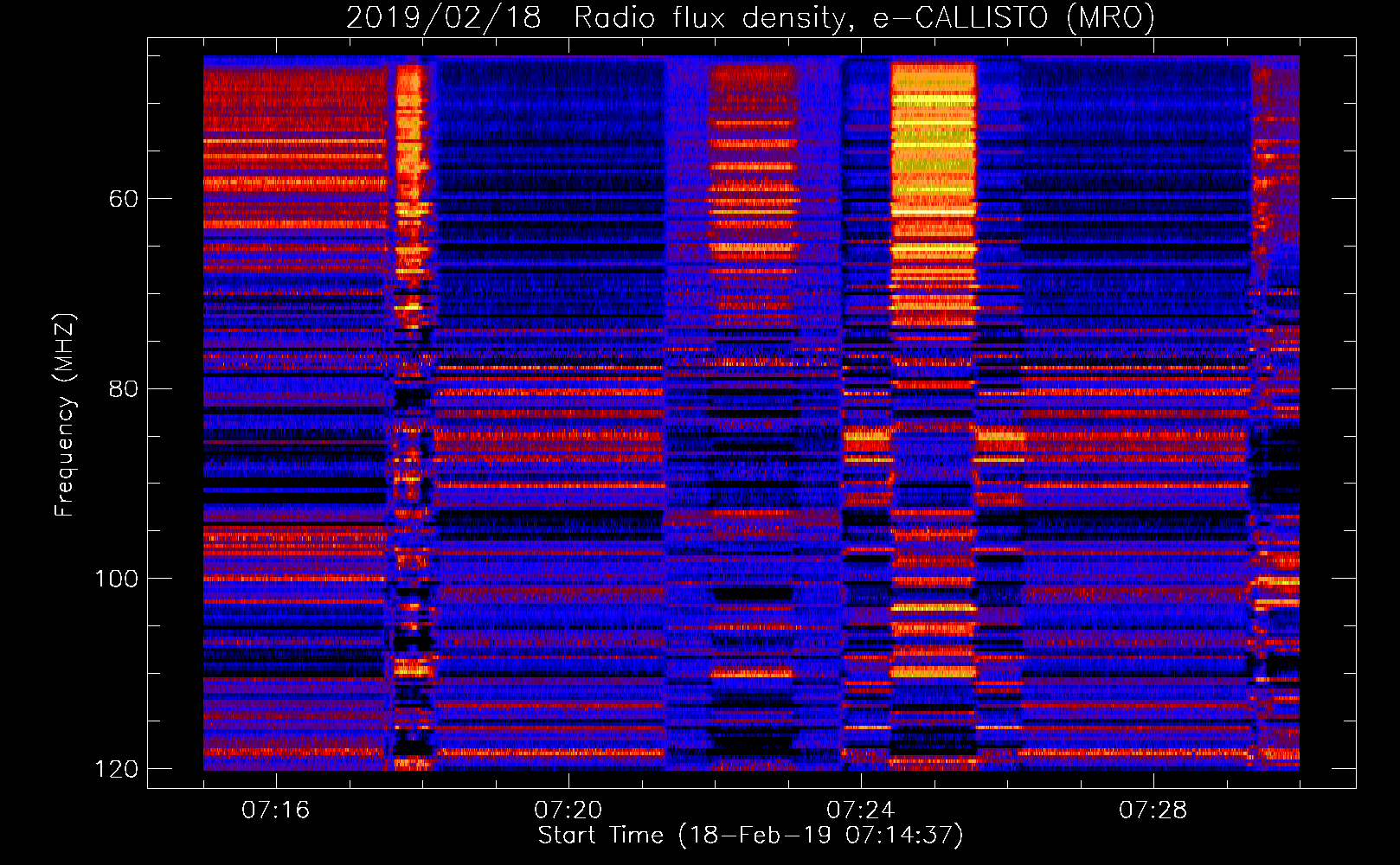Click the 120 frequency tick label
This screenshot has height=865, width=1400.
coord(116,769)
